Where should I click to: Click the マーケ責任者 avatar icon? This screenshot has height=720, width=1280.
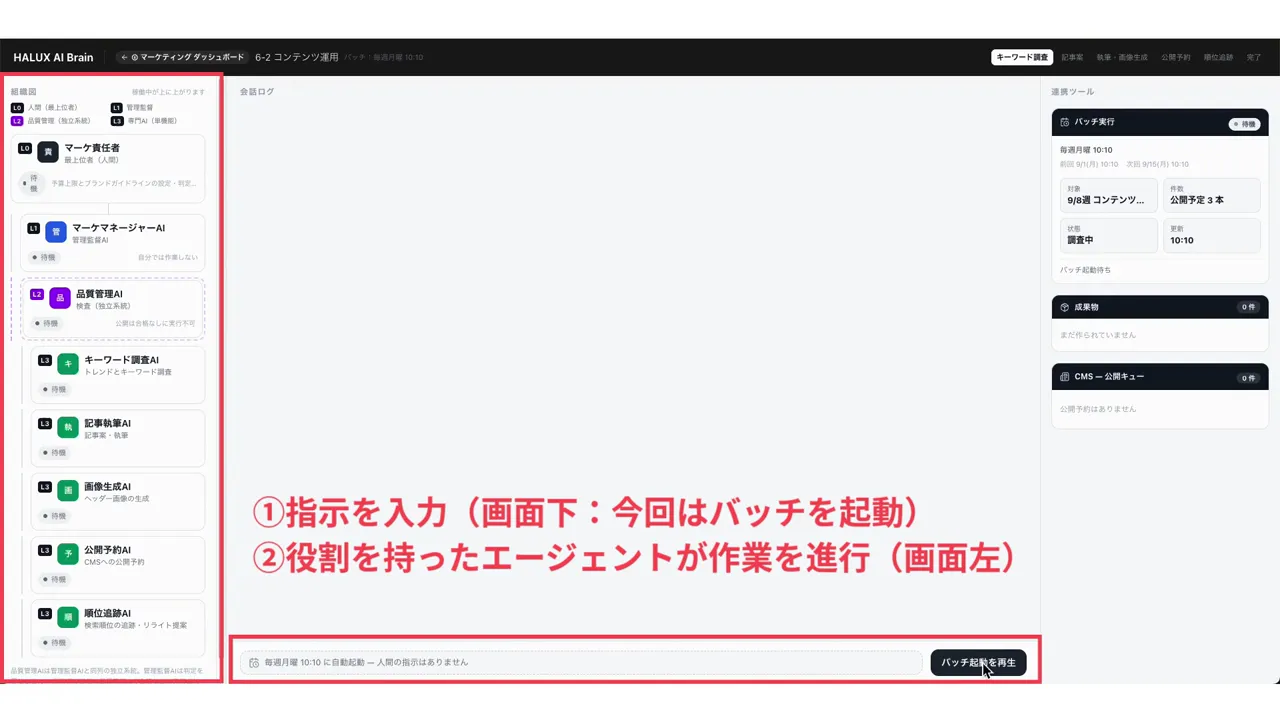coord(48,152)
